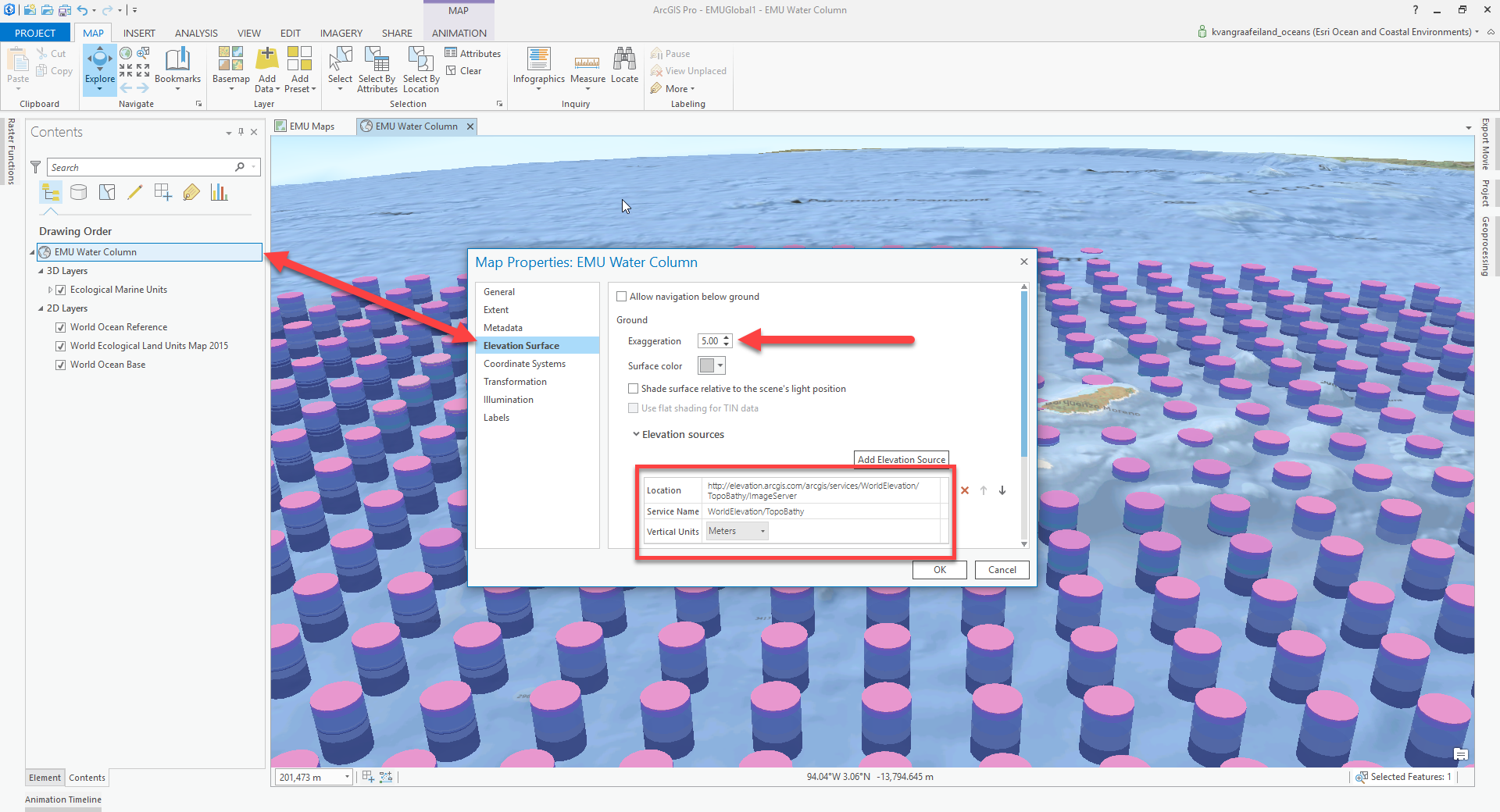Click Add Elevation Source button
This screenshot has height=812, width=1500.
pos(902,459)
